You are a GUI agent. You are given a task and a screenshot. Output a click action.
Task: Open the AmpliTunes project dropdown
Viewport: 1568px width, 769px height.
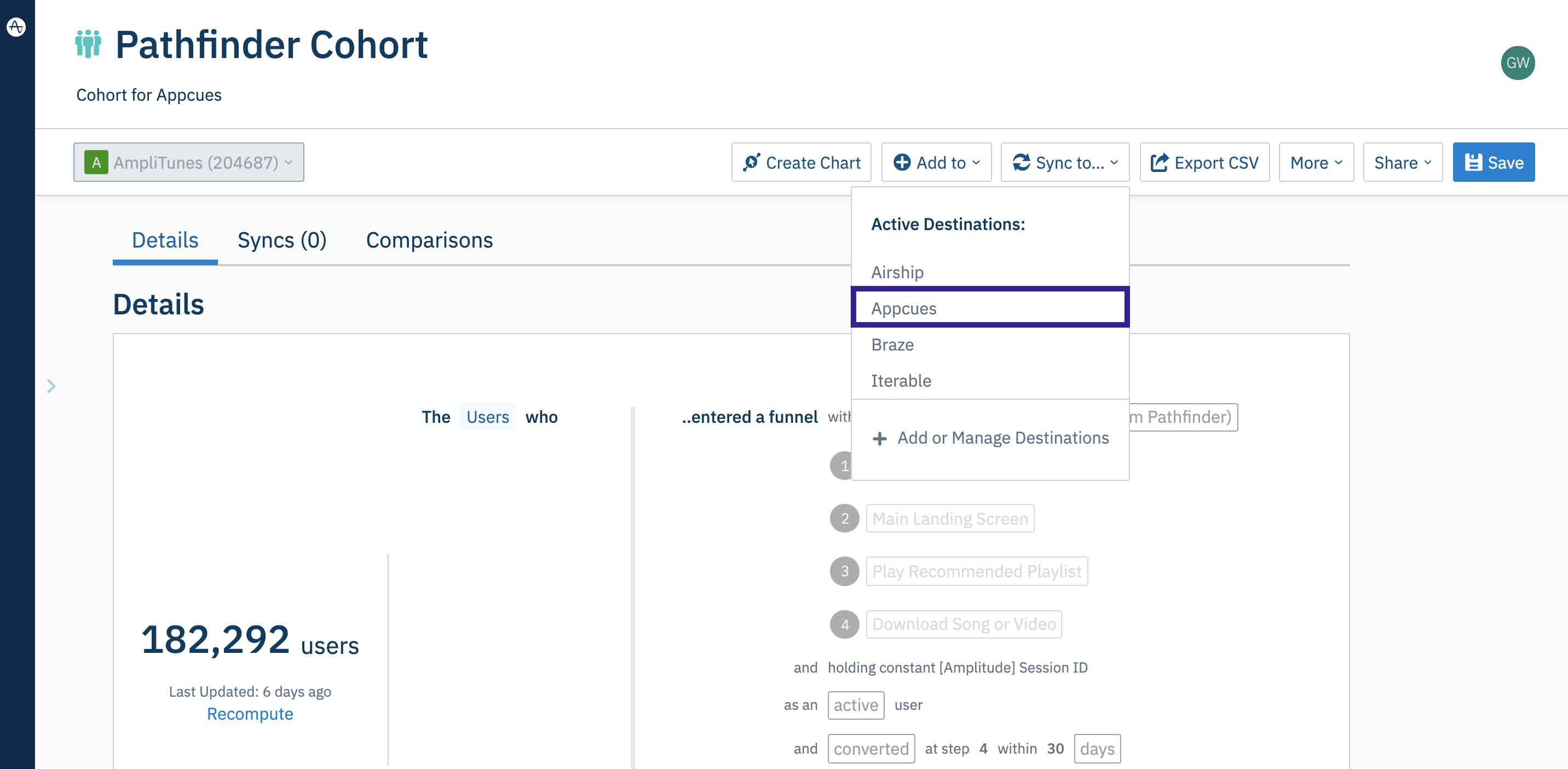click(x=189, y=163)
